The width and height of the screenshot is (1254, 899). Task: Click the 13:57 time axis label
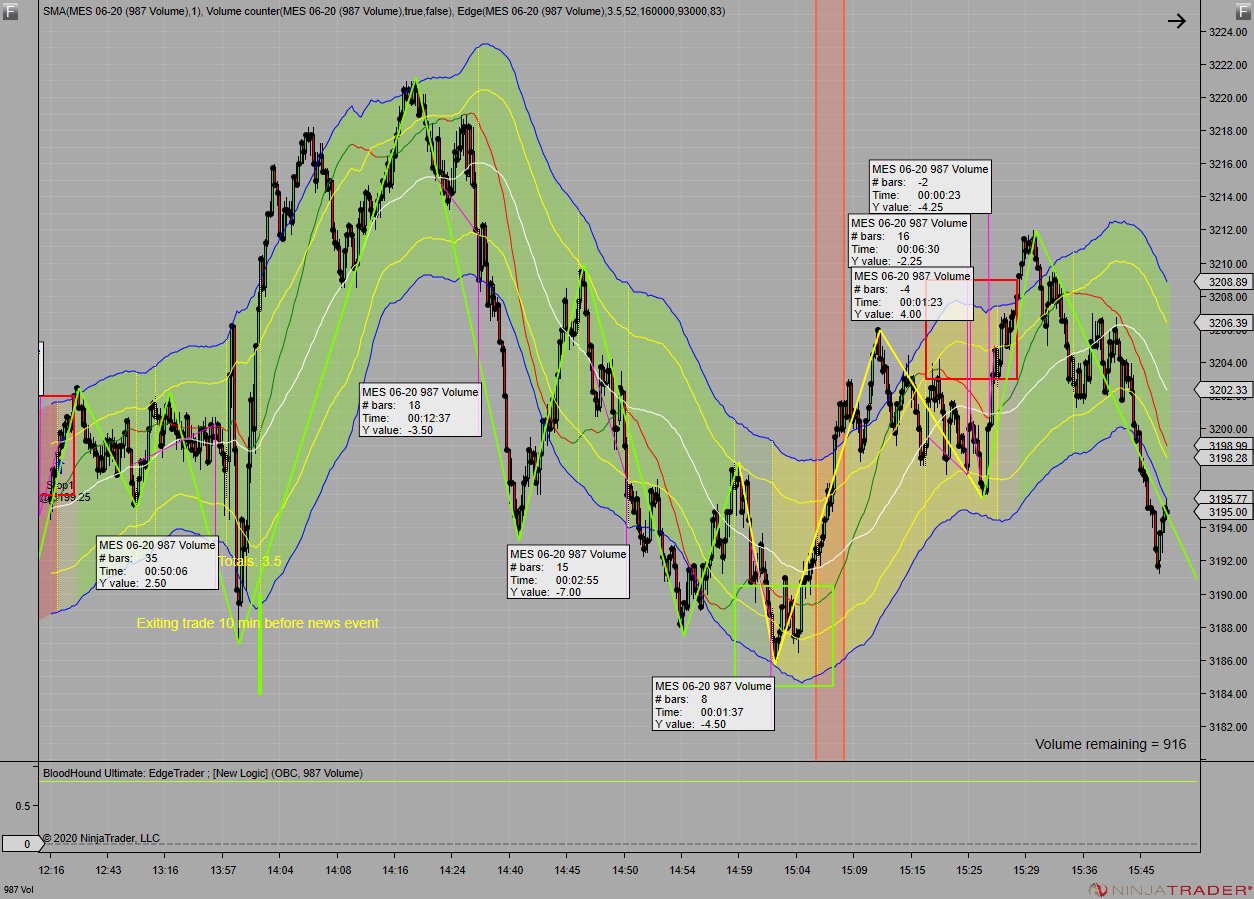click(222, 871)
